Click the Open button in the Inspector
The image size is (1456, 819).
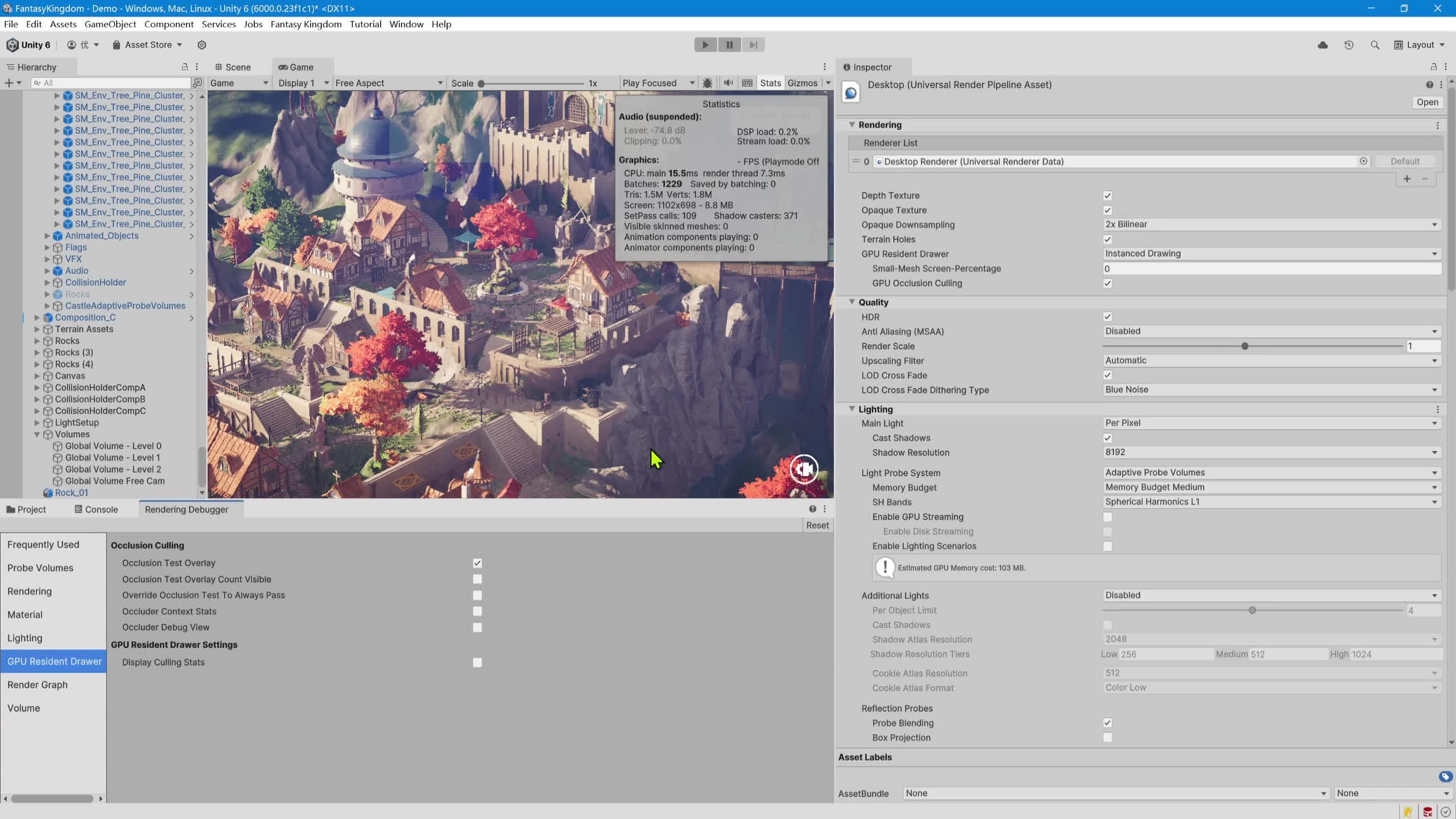pos(1428,102)
